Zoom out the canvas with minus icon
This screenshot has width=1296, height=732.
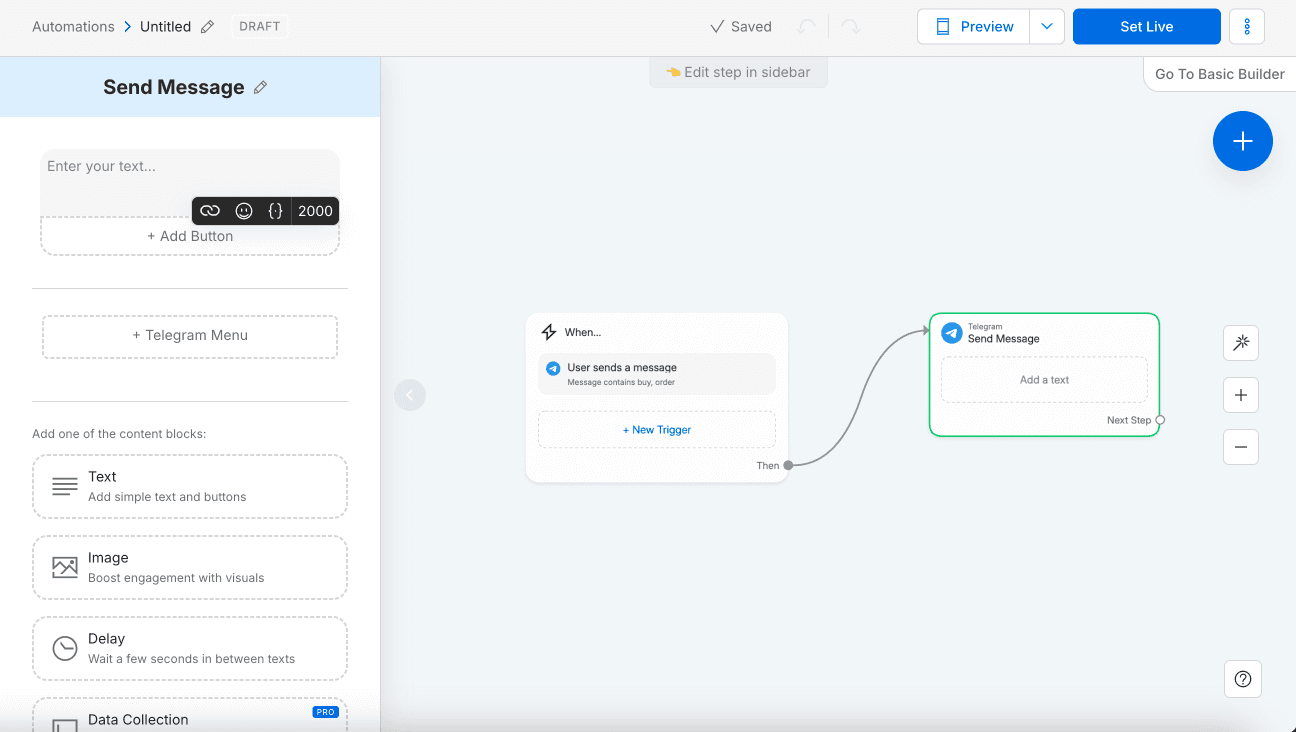coord(1241,447)
